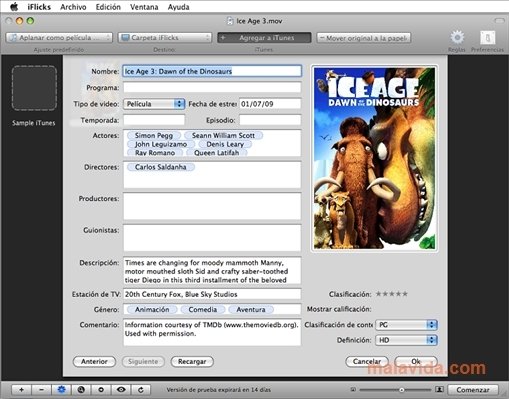This screenshot has width=509, height=399.
Task: Click the Cancelar button
Action: 367,362
